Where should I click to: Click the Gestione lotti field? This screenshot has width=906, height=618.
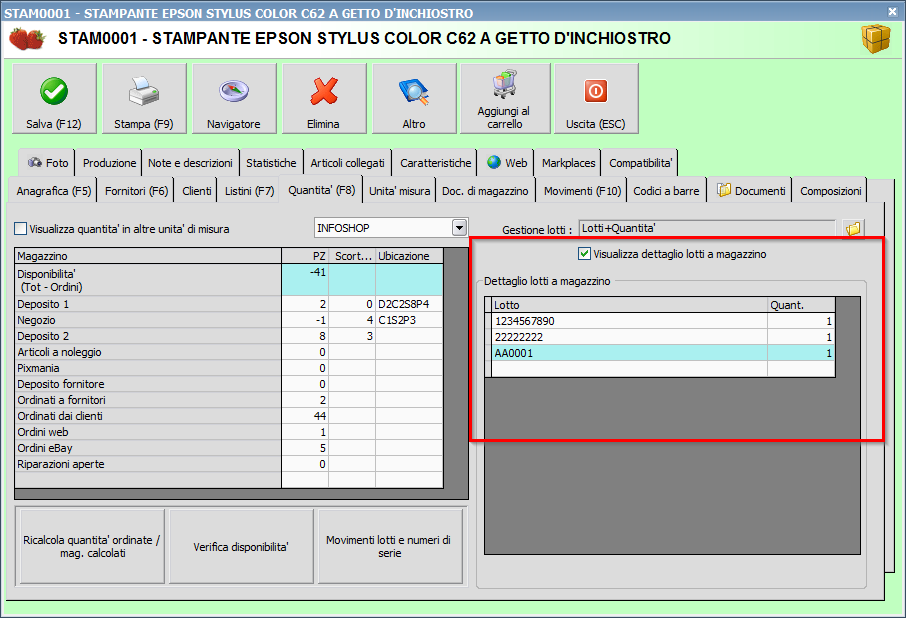point(707,228)
